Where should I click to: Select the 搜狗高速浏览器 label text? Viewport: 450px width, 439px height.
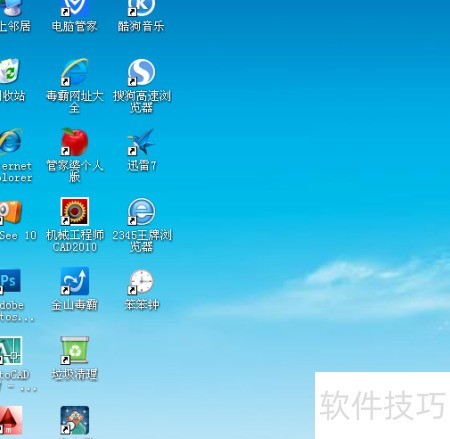[142, 102]
